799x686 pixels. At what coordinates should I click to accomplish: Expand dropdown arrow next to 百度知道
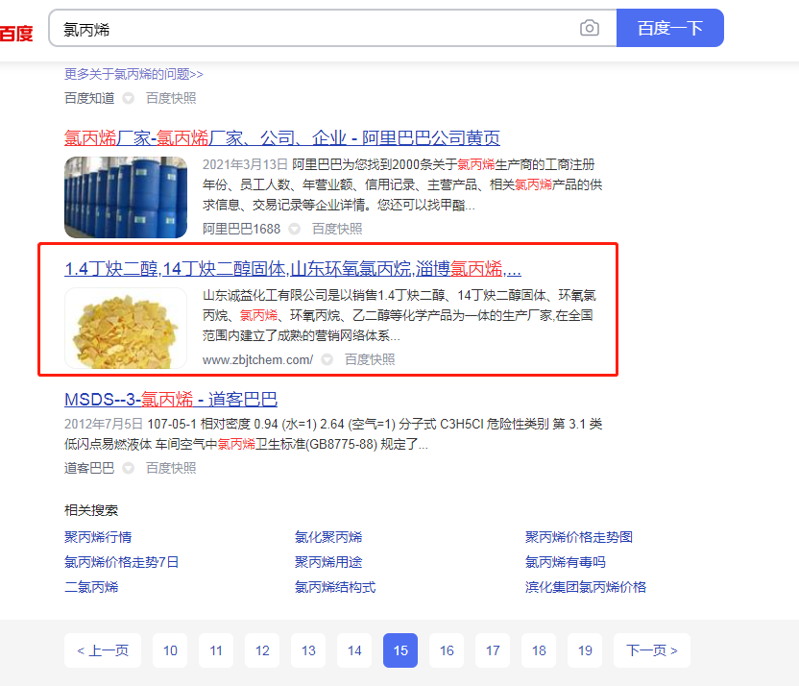click(x=128, y=98)
